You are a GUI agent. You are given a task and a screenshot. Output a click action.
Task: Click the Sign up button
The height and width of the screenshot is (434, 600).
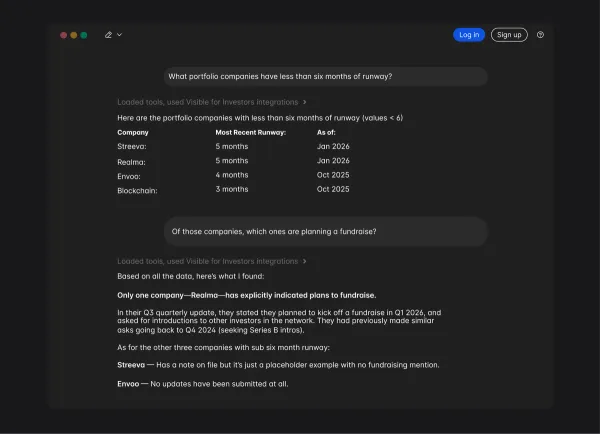tap(509, 35)
